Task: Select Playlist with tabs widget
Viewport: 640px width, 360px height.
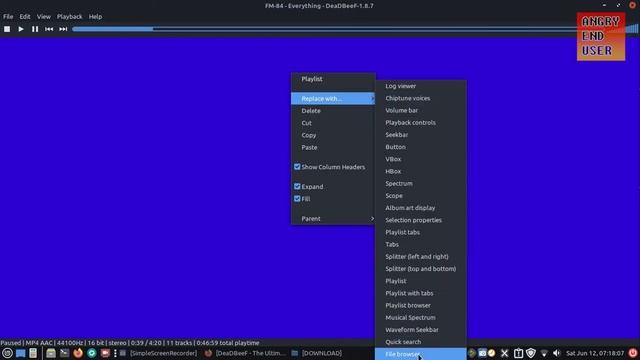Action: pos(421,293)
